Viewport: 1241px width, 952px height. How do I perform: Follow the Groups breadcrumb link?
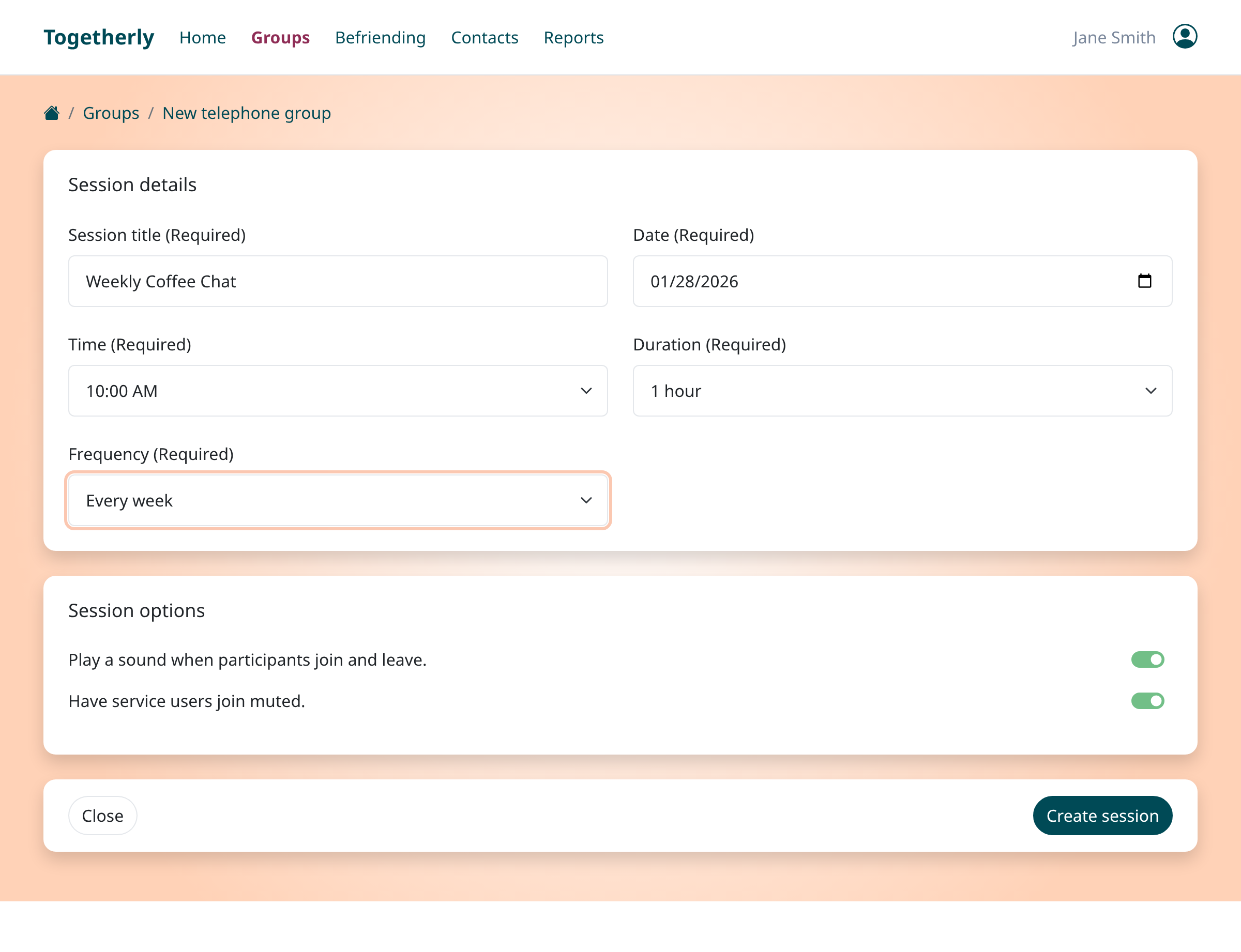click(x=111, y=113)
